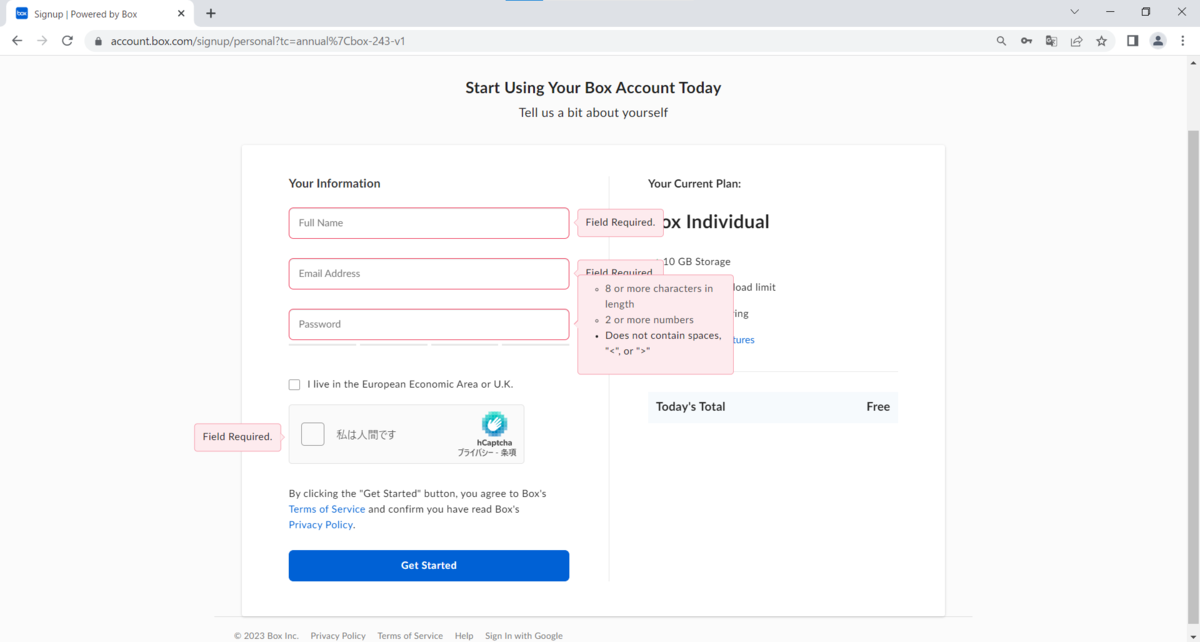
Task: Click 'Field Required.' tooltip beside captcha
Action: pos(237,437)
